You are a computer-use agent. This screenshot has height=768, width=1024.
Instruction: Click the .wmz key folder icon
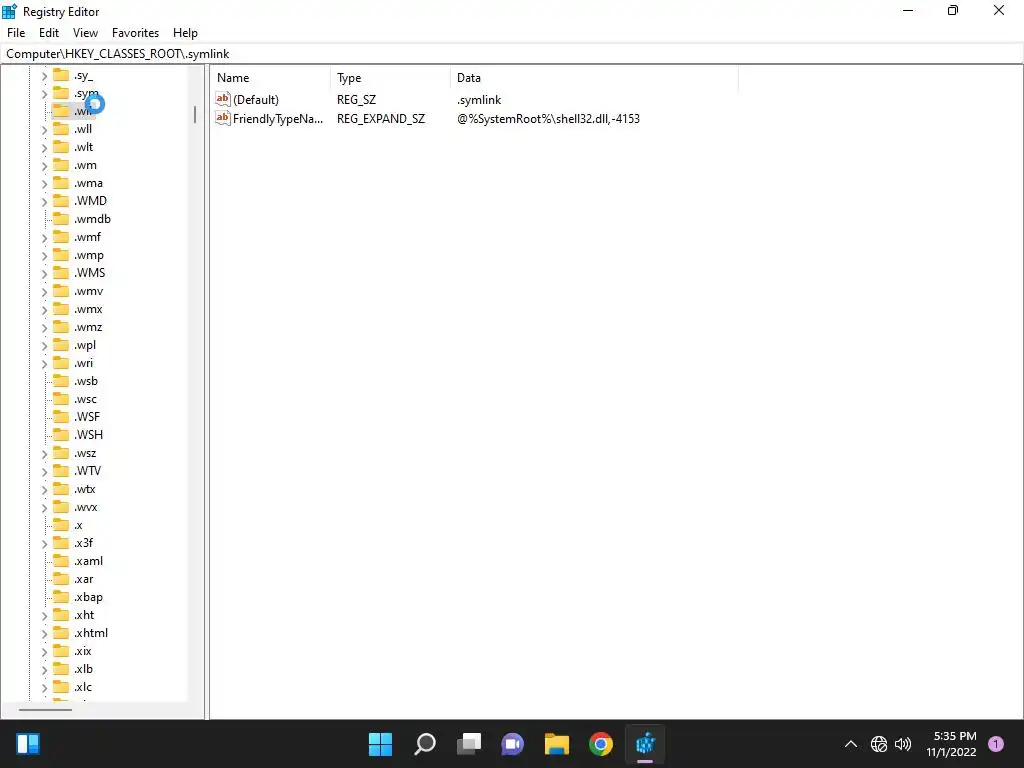pos(61,327)
